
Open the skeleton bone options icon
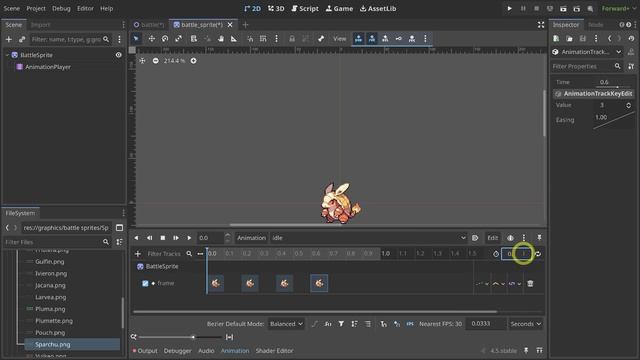321,39
